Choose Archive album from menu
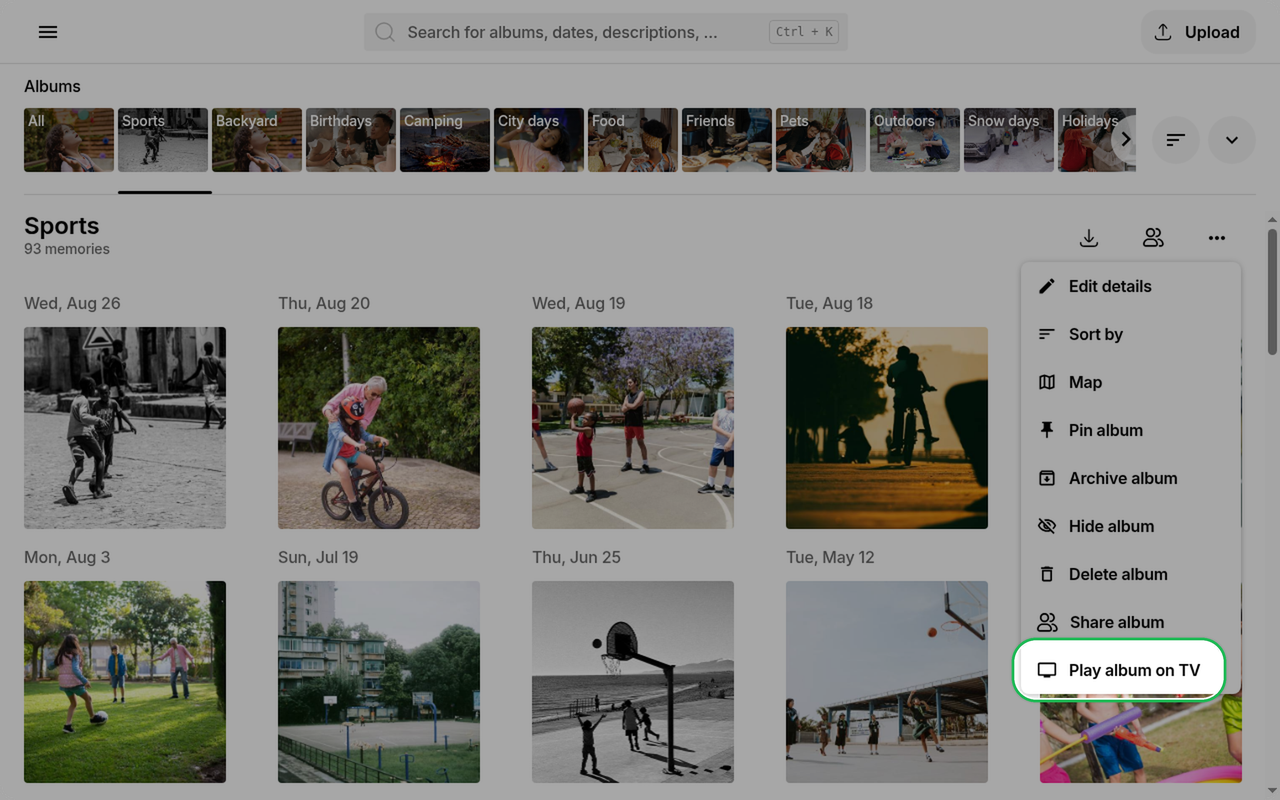The height and width of the screenshot is (800, 1280). 1131,478
